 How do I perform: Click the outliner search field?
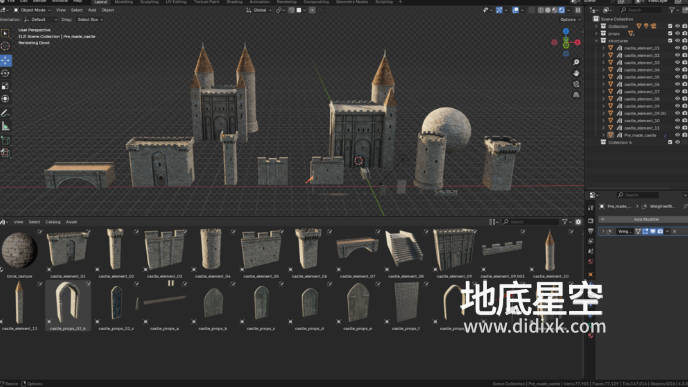click(x=642, y=10)
